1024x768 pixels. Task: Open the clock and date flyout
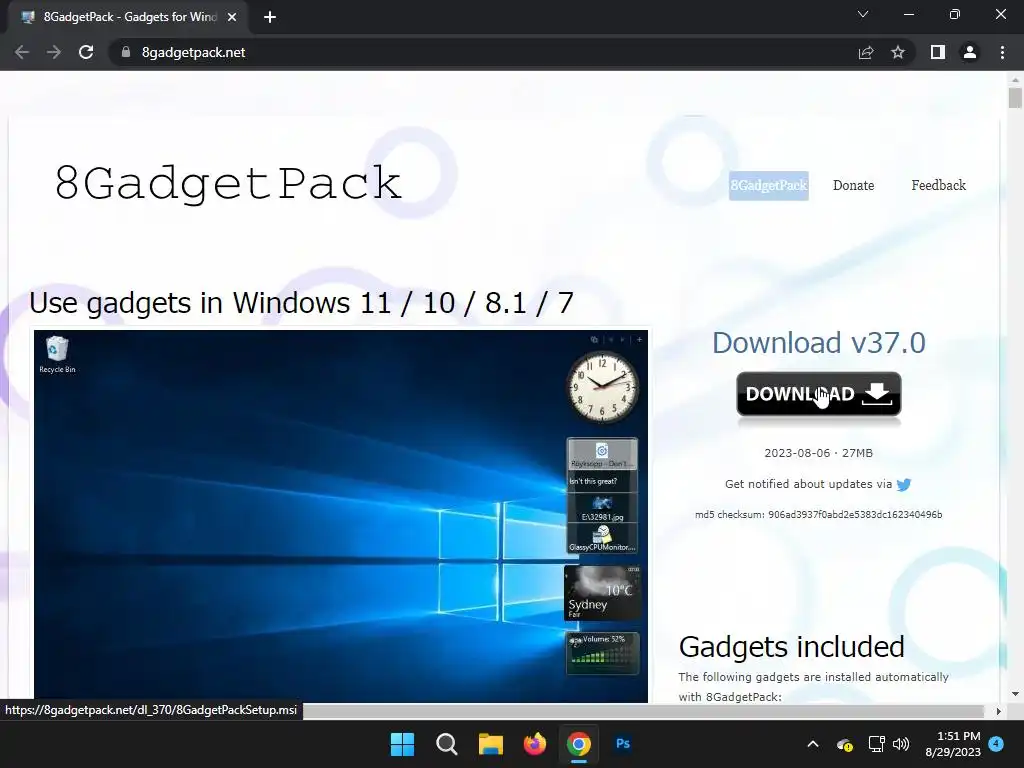click(x=953, y=744)
